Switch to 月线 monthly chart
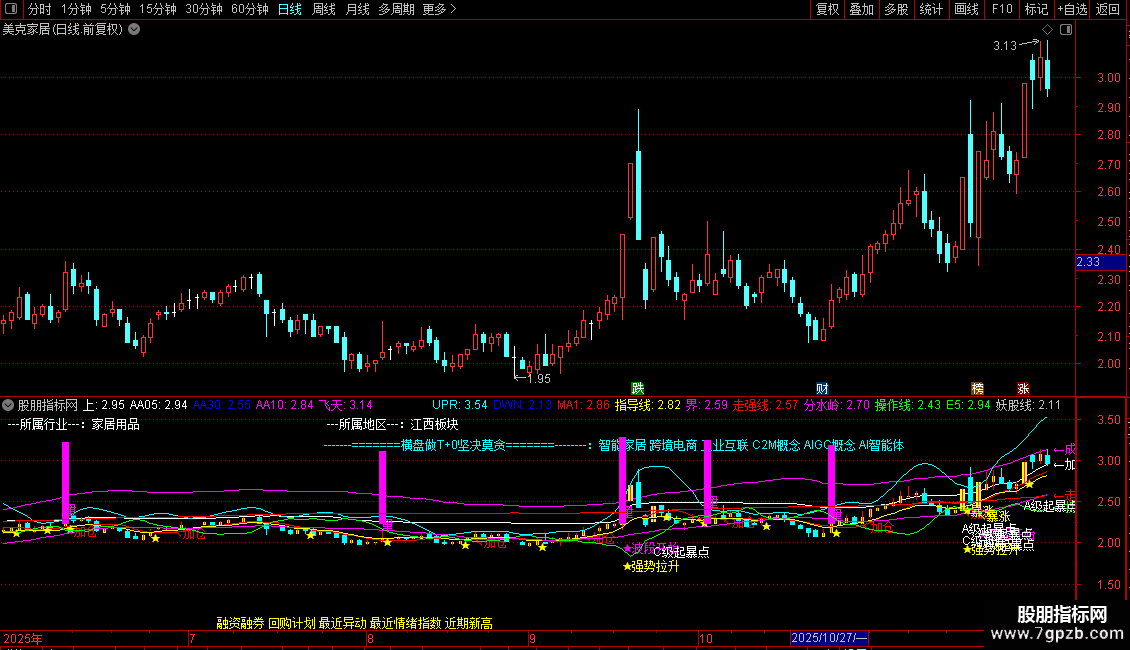1130x650 pixels. tap(357, 9)
